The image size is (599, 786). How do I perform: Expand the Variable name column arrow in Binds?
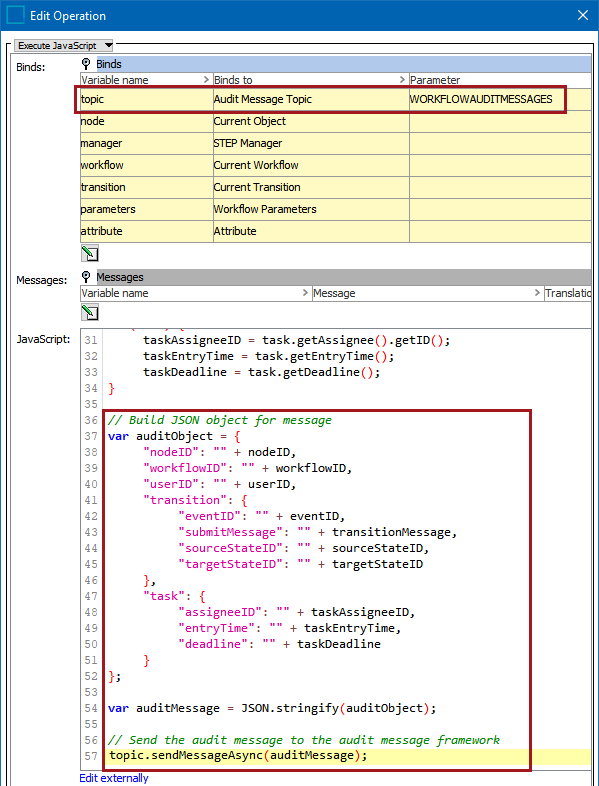[206, 80]
